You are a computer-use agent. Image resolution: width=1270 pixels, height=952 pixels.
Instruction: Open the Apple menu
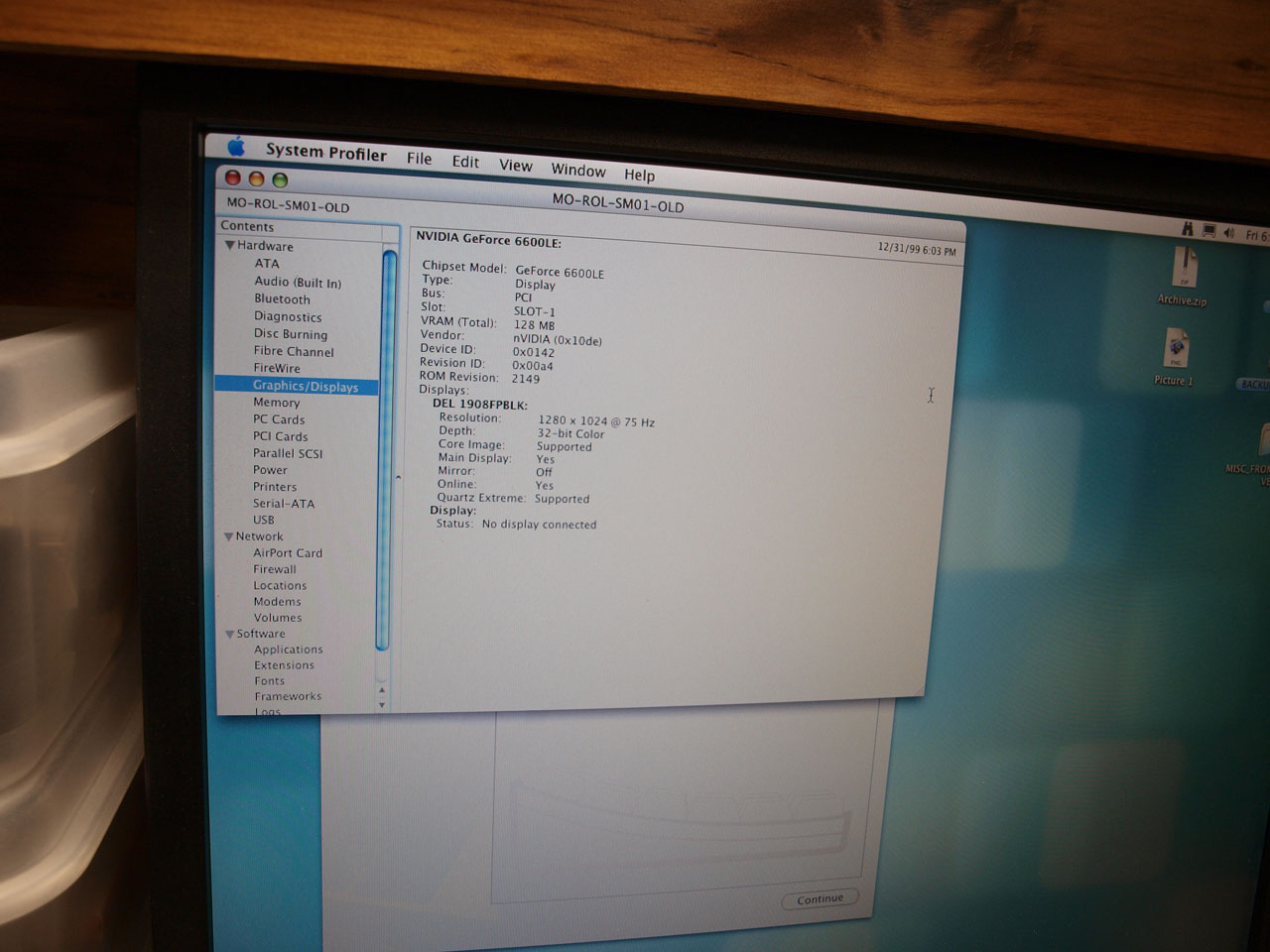point(236,147)
